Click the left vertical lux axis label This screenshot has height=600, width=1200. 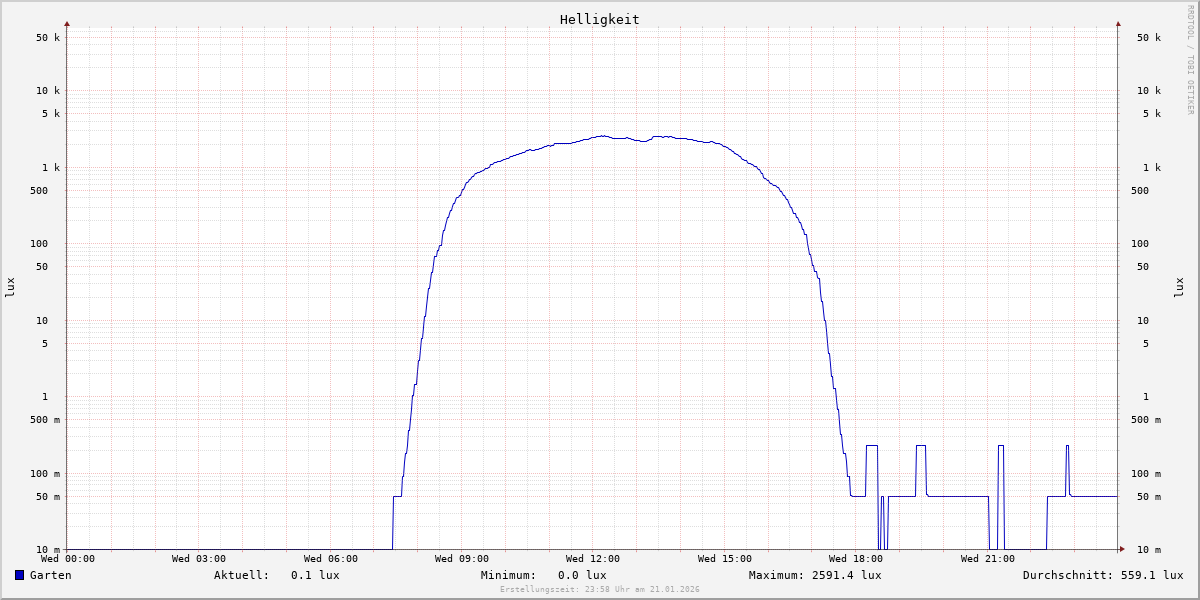(x=10, y=287)
